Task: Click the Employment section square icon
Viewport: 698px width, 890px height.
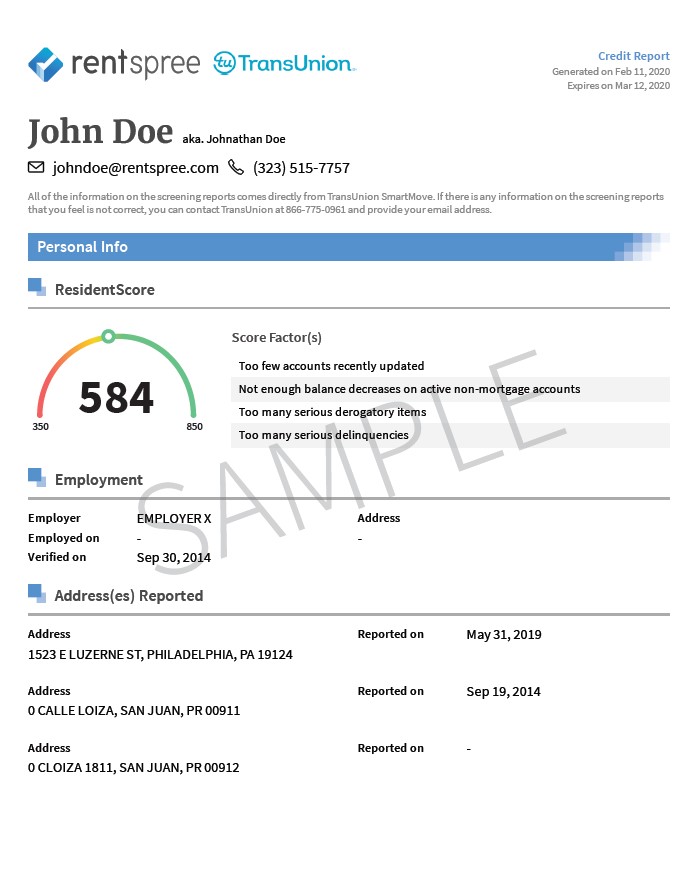Action: click(x=37, y=477)
